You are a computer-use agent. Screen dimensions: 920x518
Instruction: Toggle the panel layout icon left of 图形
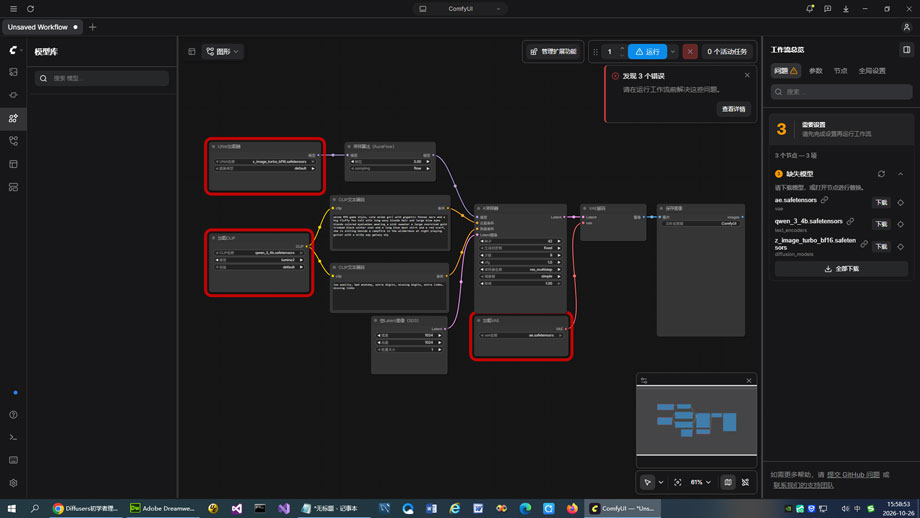[192, 52]
